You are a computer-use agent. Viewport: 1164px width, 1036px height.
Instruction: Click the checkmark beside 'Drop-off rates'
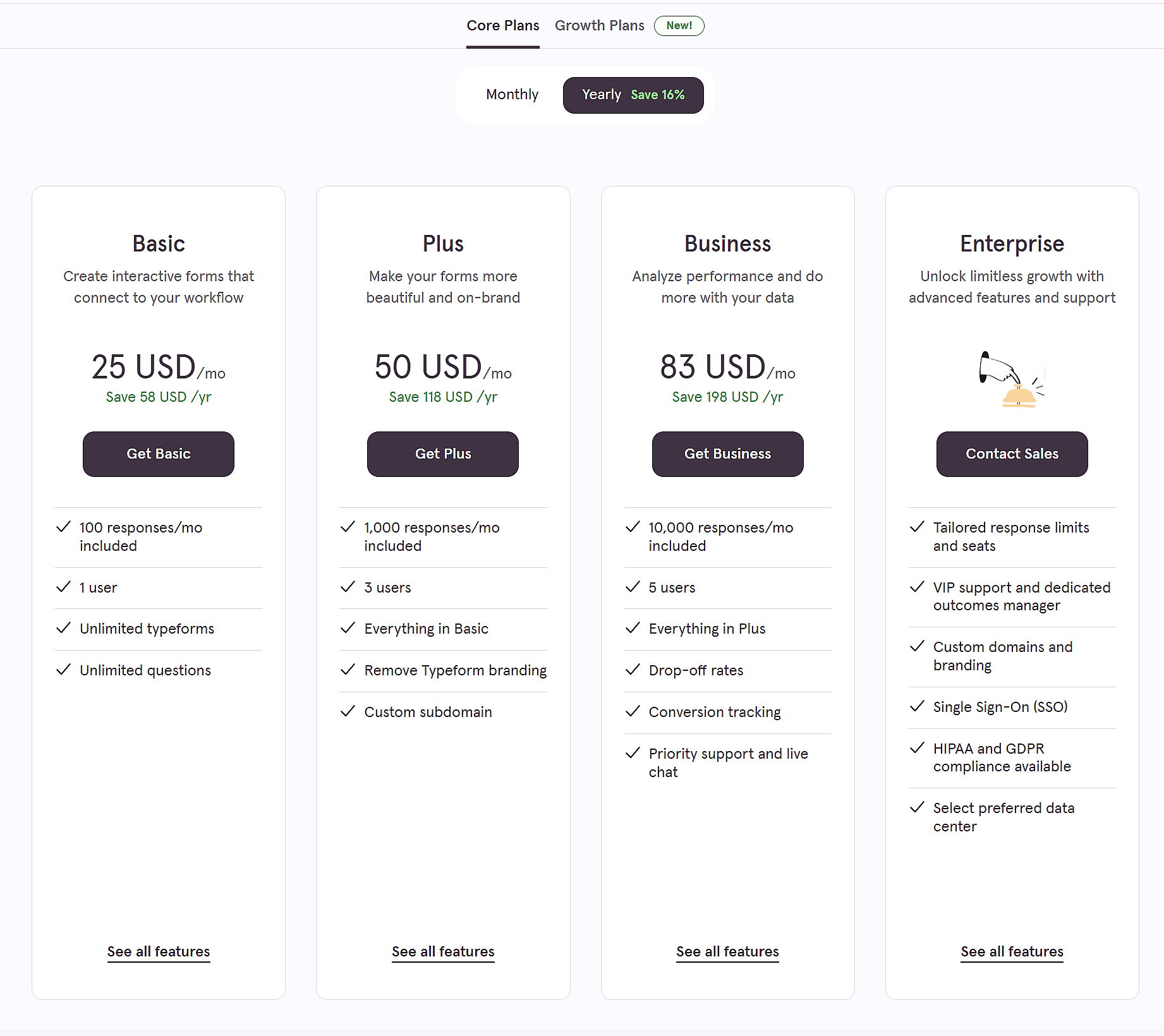point(633,670)
